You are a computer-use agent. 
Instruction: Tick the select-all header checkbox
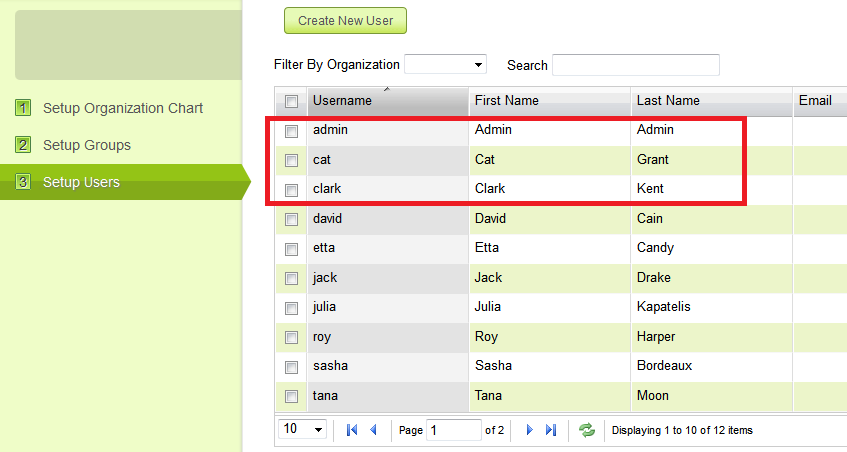point(291,101)
